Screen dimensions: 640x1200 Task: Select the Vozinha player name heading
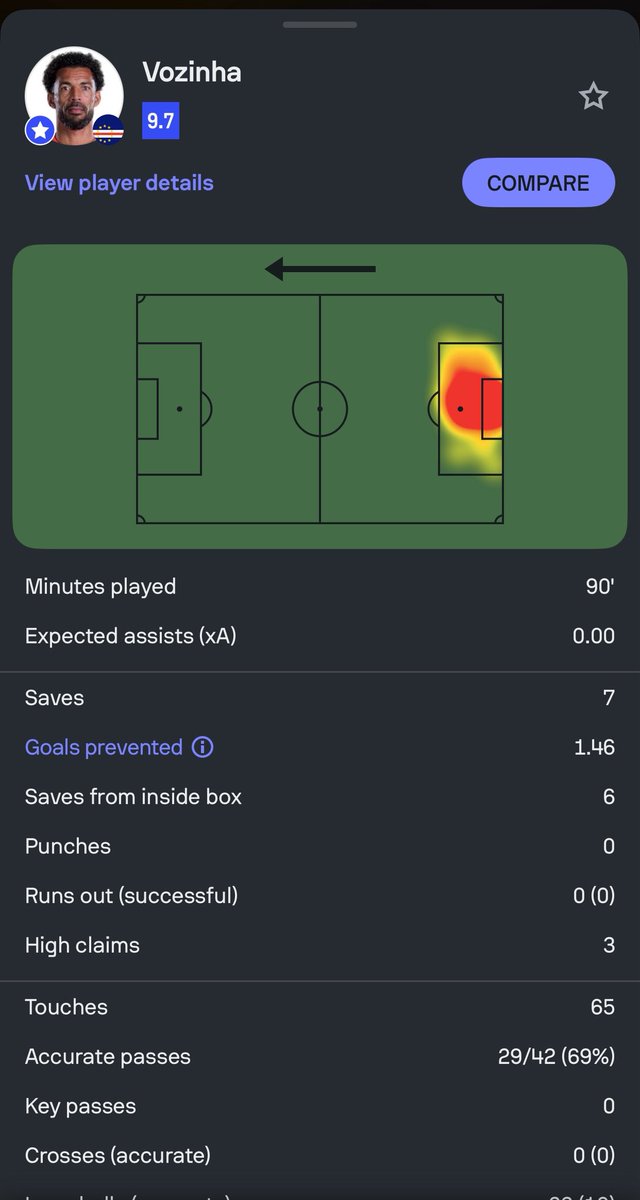(x=192, y=72)
